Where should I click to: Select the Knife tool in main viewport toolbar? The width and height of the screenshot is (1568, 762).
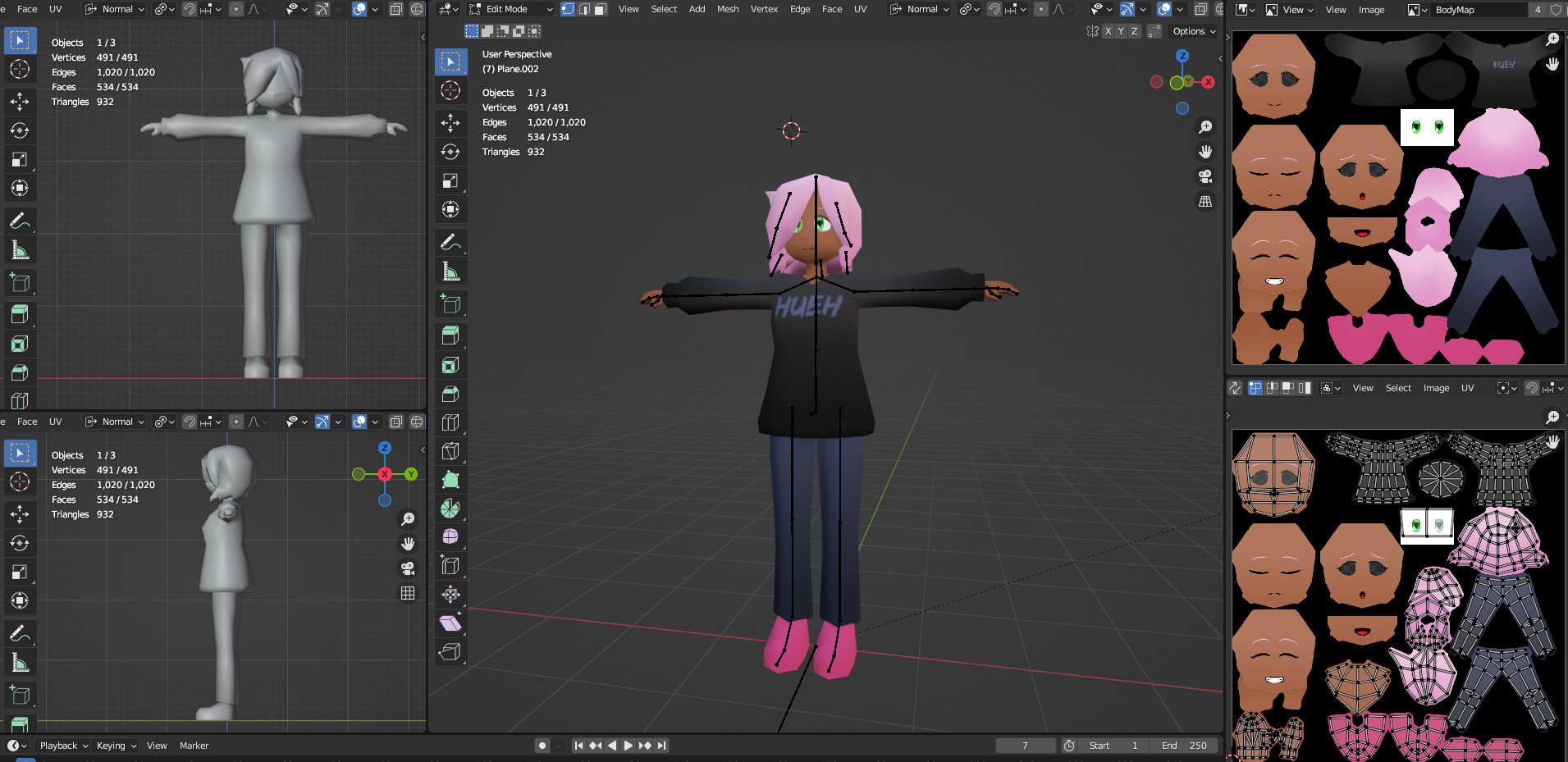coord(450,451)
